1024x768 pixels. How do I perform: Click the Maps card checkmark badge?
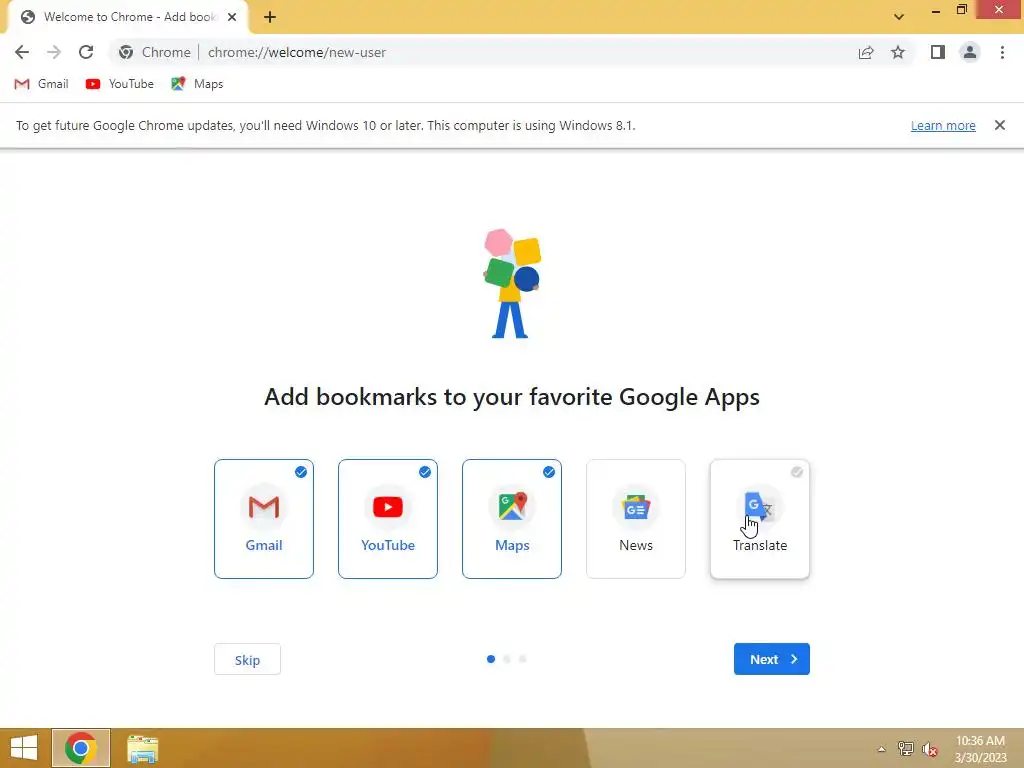[x=549, y=472]
